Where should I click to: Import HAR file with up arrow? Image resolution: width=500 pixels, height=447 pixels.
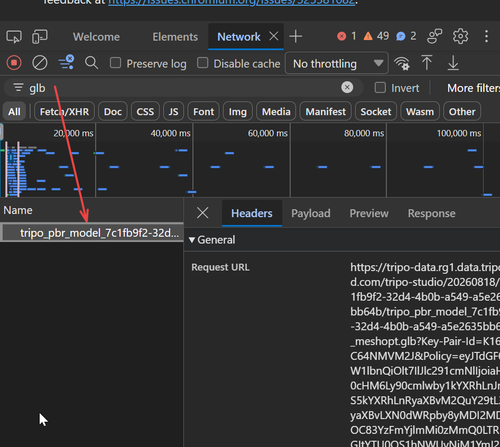click(x=427, y=63)
